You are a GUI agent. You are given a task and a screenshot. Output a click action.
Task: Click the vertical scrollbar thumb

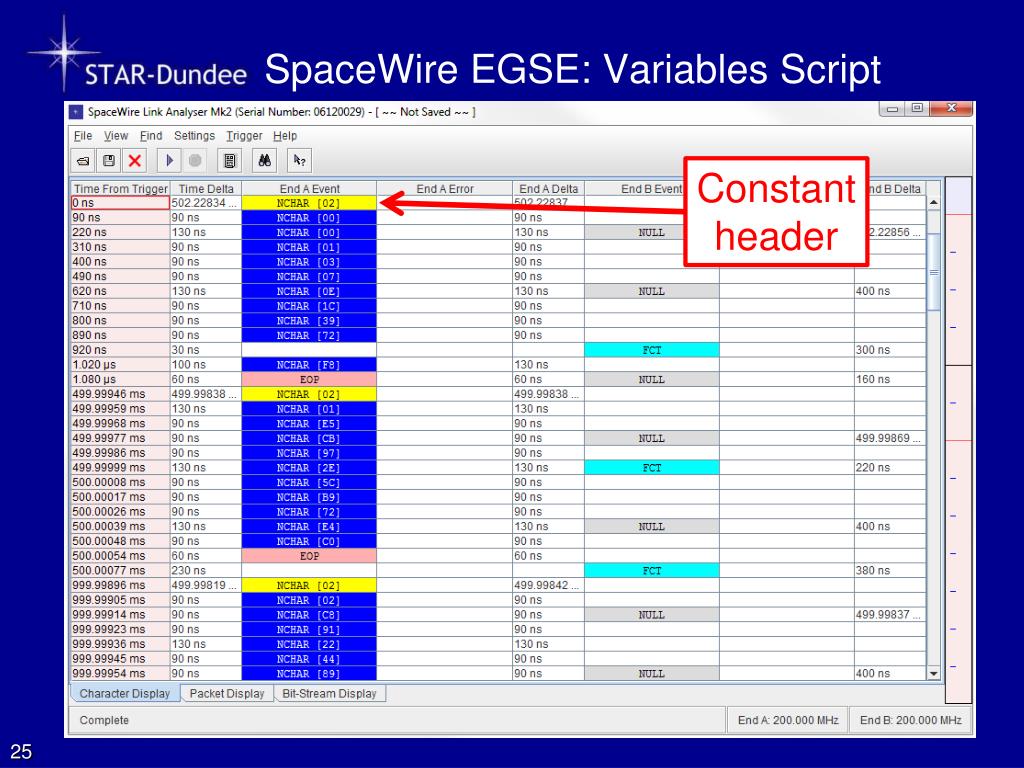point(934,272)
